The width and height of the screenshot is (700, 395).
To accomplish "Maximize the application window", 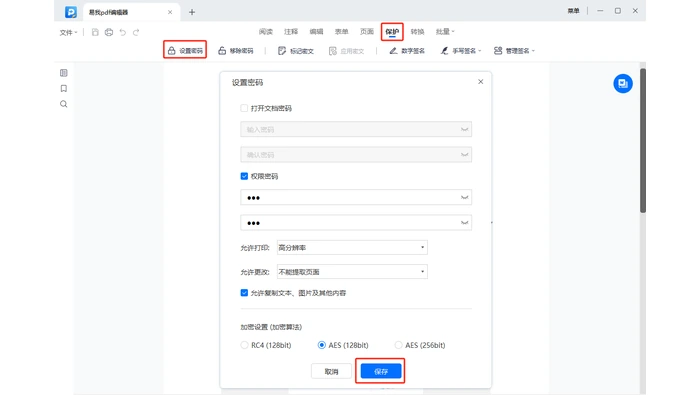I will click(x=618, y=11).
